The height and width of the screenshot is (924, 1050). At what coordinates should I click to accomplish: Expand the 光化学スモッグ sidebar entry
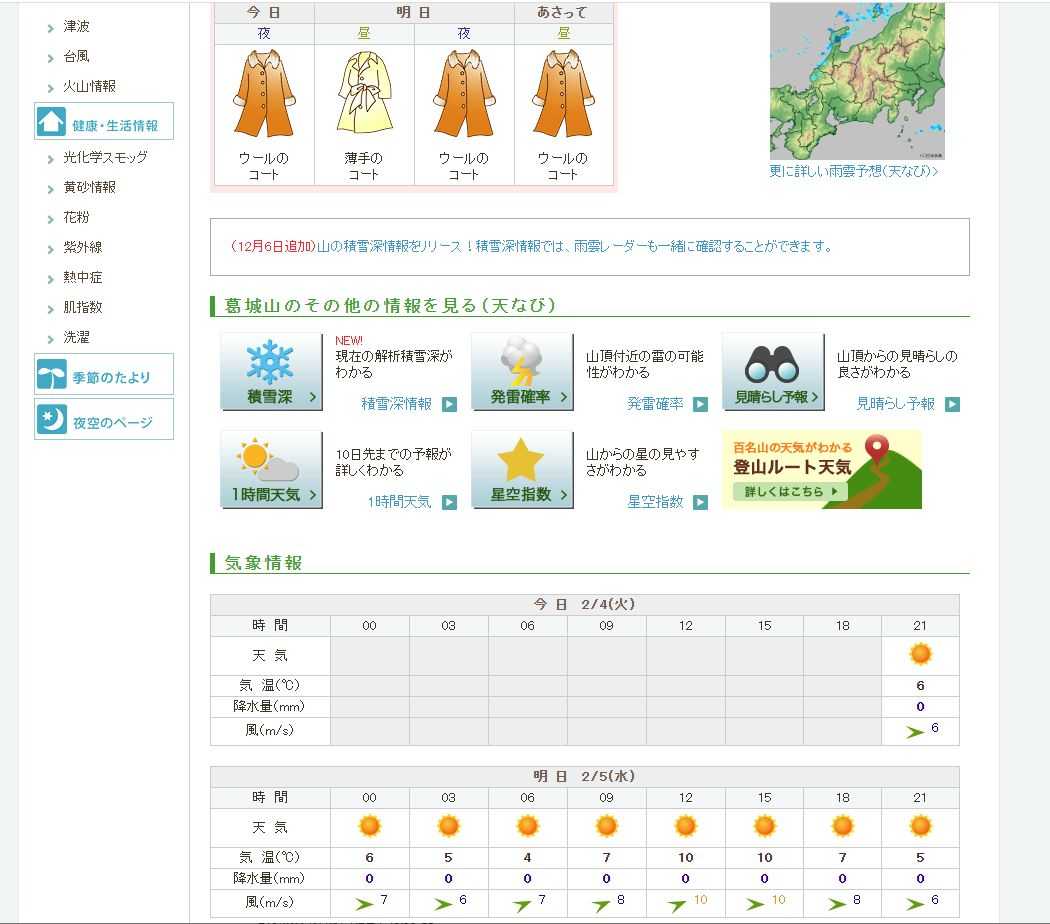point(105,157)
